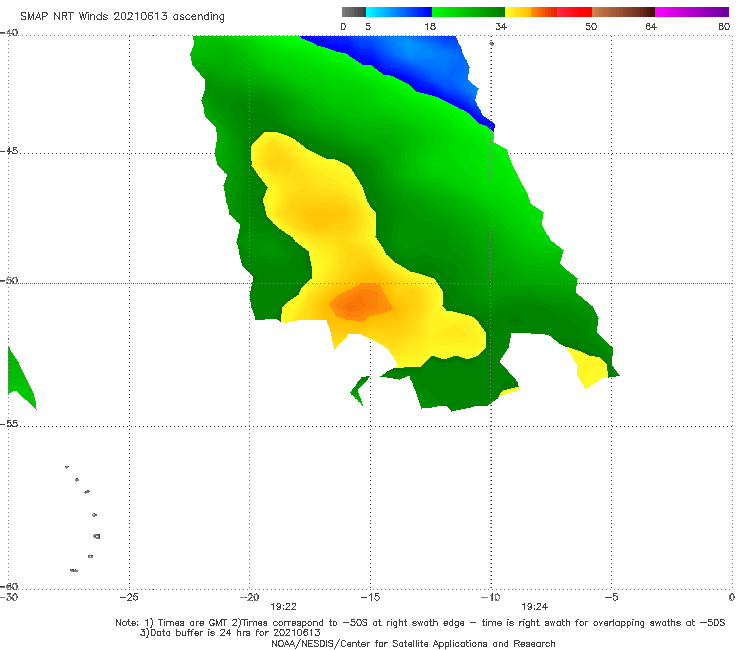The height and width of the screenshot is (650, 740).
Task: Click the green 18-34 colorbar segment
Action: pos(468,12)
